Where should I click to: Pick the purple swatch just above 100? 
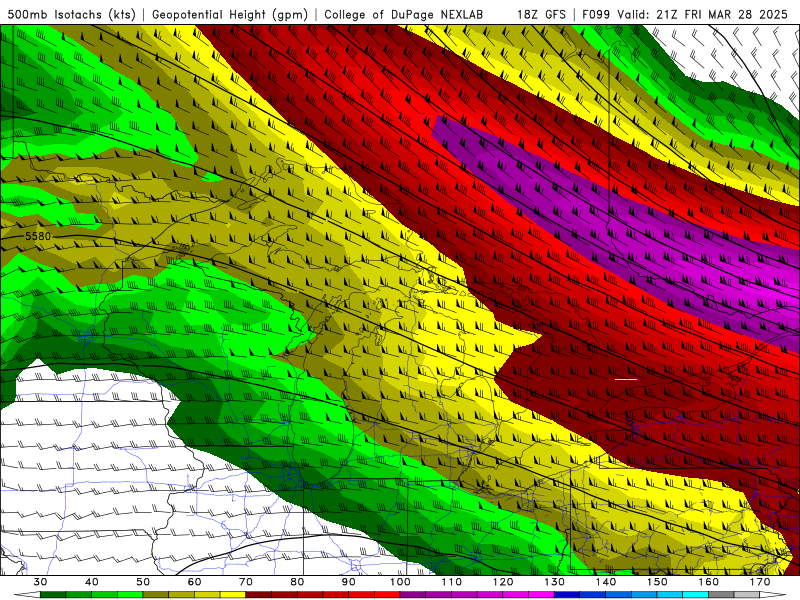(413, 595)
